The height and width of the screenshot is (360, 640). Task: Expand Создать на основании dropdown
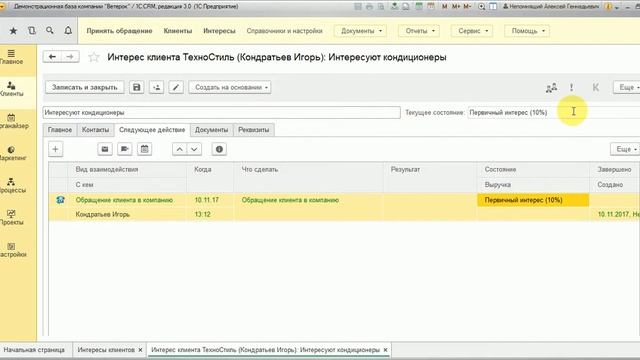click(x=230, y=87)
